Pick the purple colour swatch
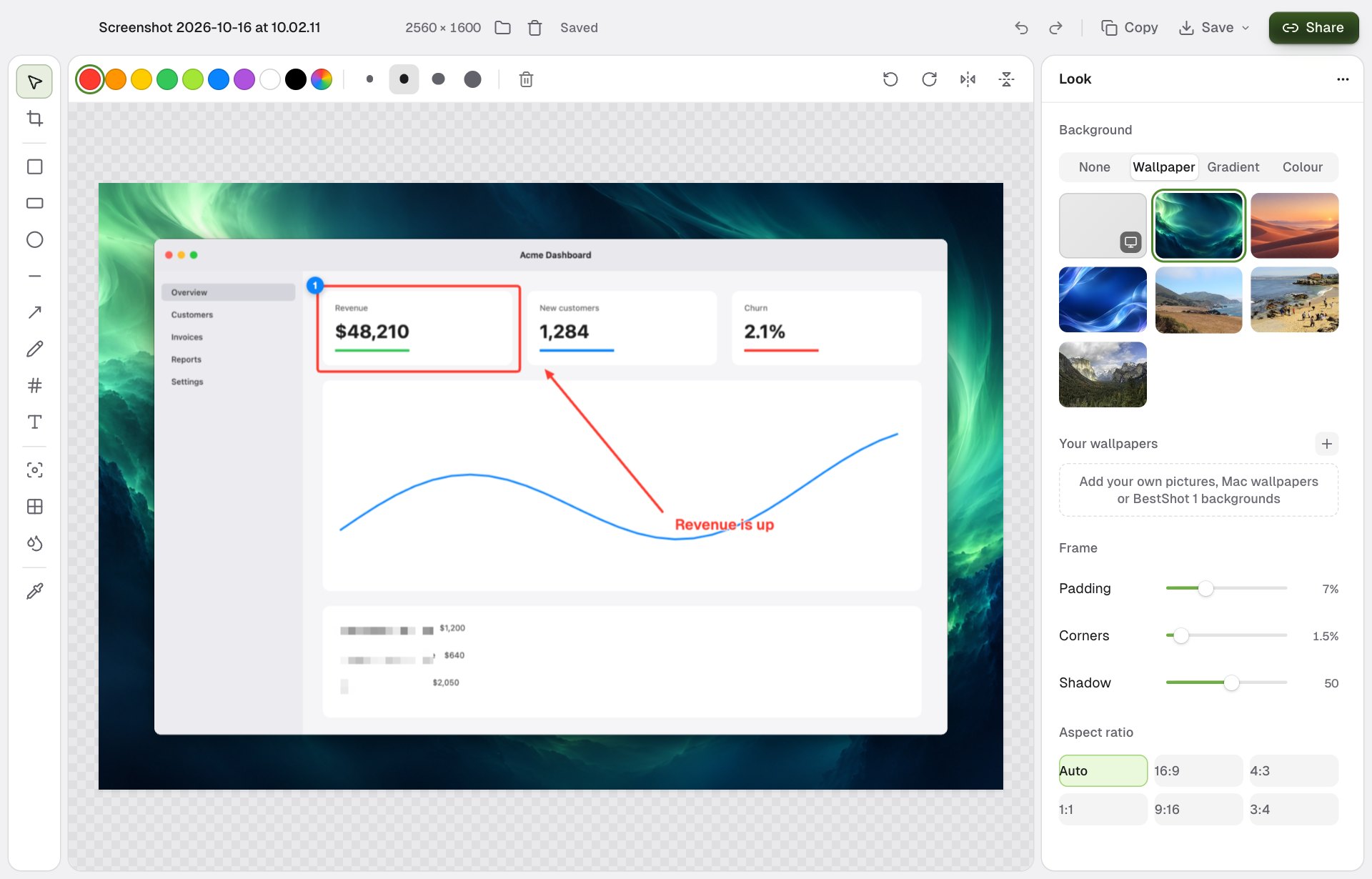Viewport: 1372px width, 879px height. coord(244,79)
